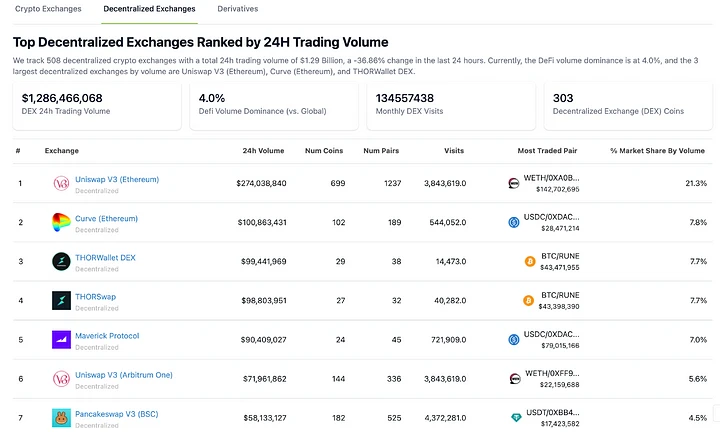Click the Bitcoin icon in THORWallet DEX row
The width and height of the screenshot is (720, 432).
530,261
